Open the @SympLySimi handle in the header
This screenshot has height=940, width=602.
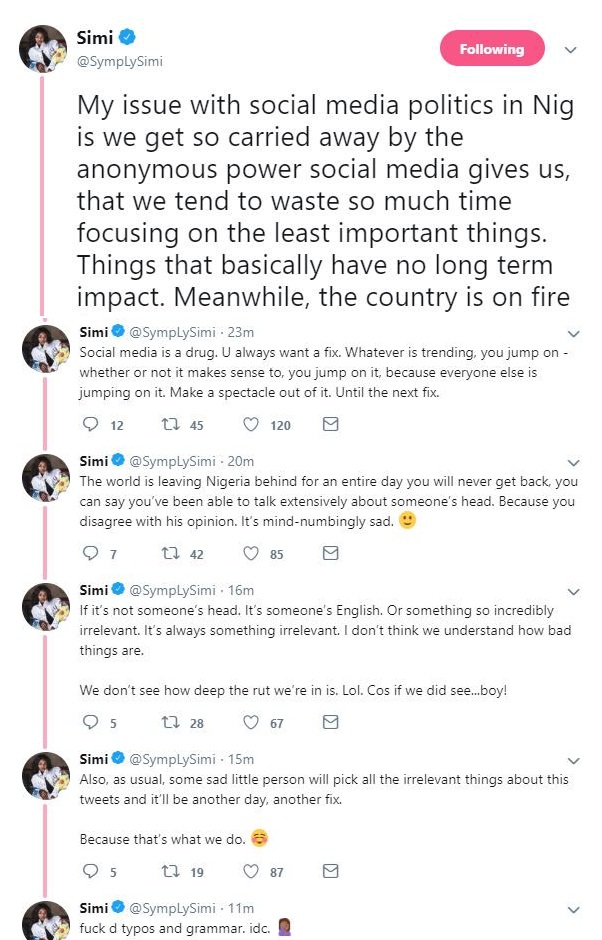[x=119, y=61]
